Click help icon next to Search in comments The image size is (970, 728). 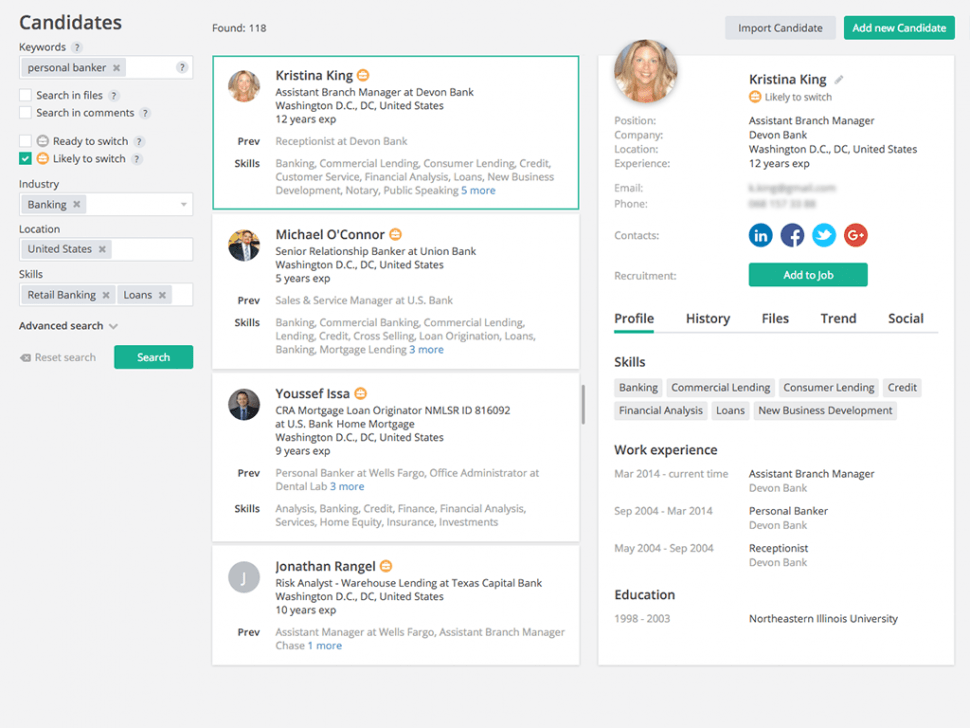[145, 113]
